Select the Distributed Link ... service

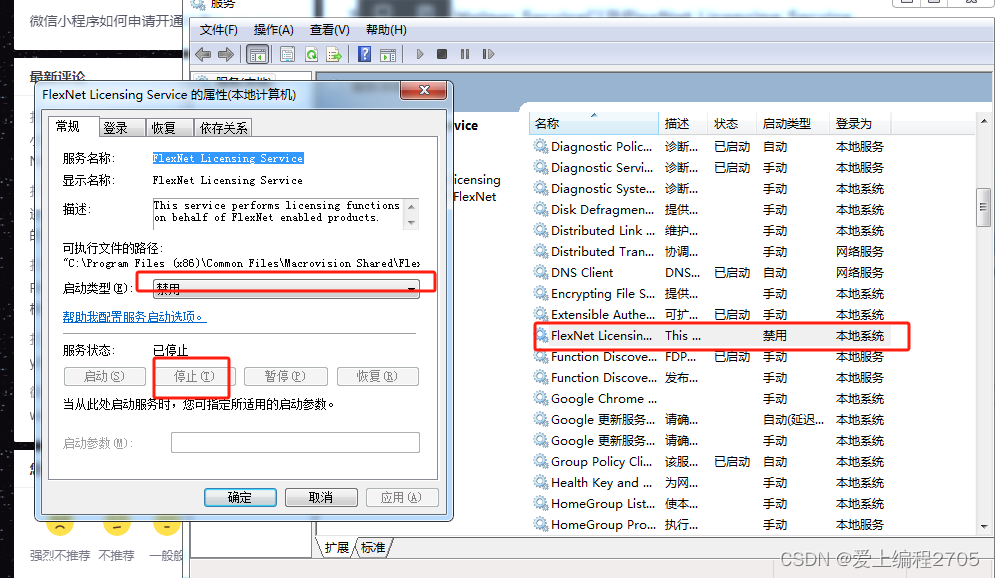click(x=712, y=231)
